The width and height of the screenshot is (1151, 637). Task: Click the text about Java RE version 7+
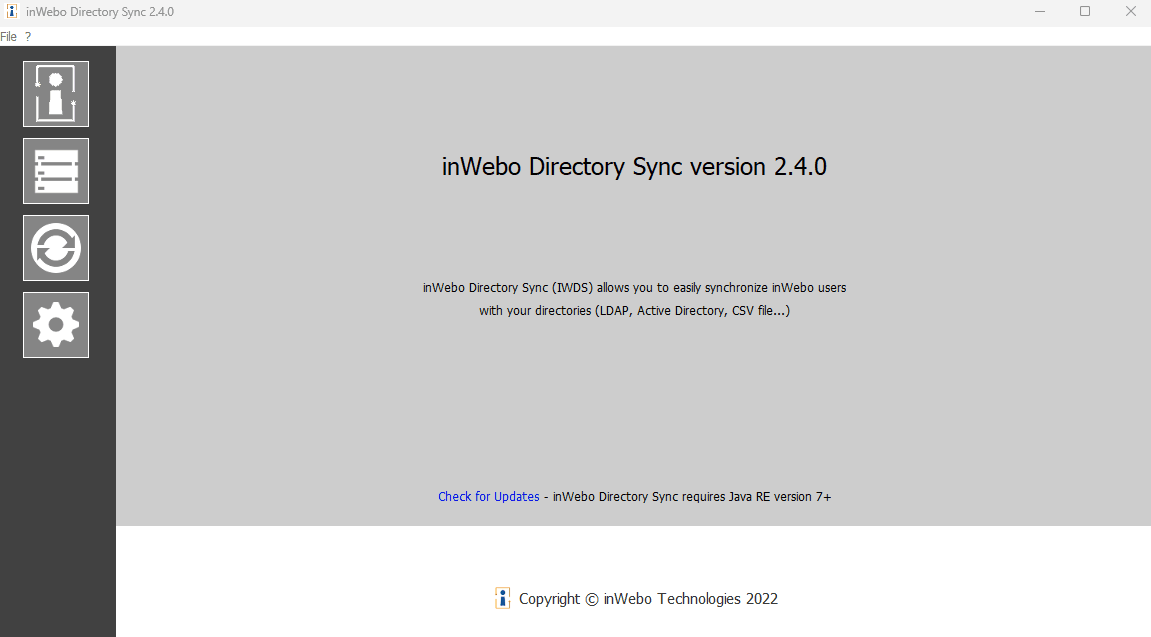click(x=692, y=497)
